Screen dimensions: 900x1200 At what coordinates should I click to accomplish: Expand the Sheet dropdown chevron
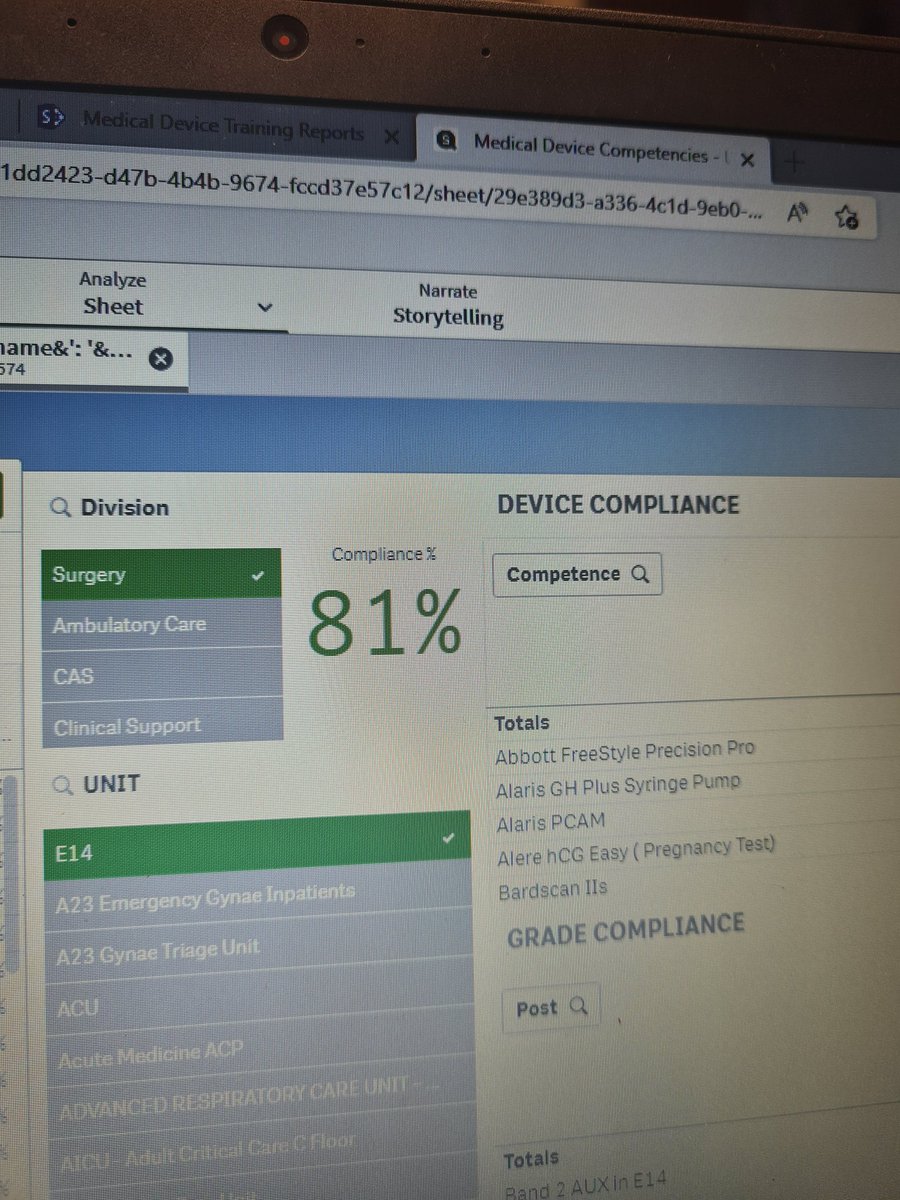pos(264,308)
